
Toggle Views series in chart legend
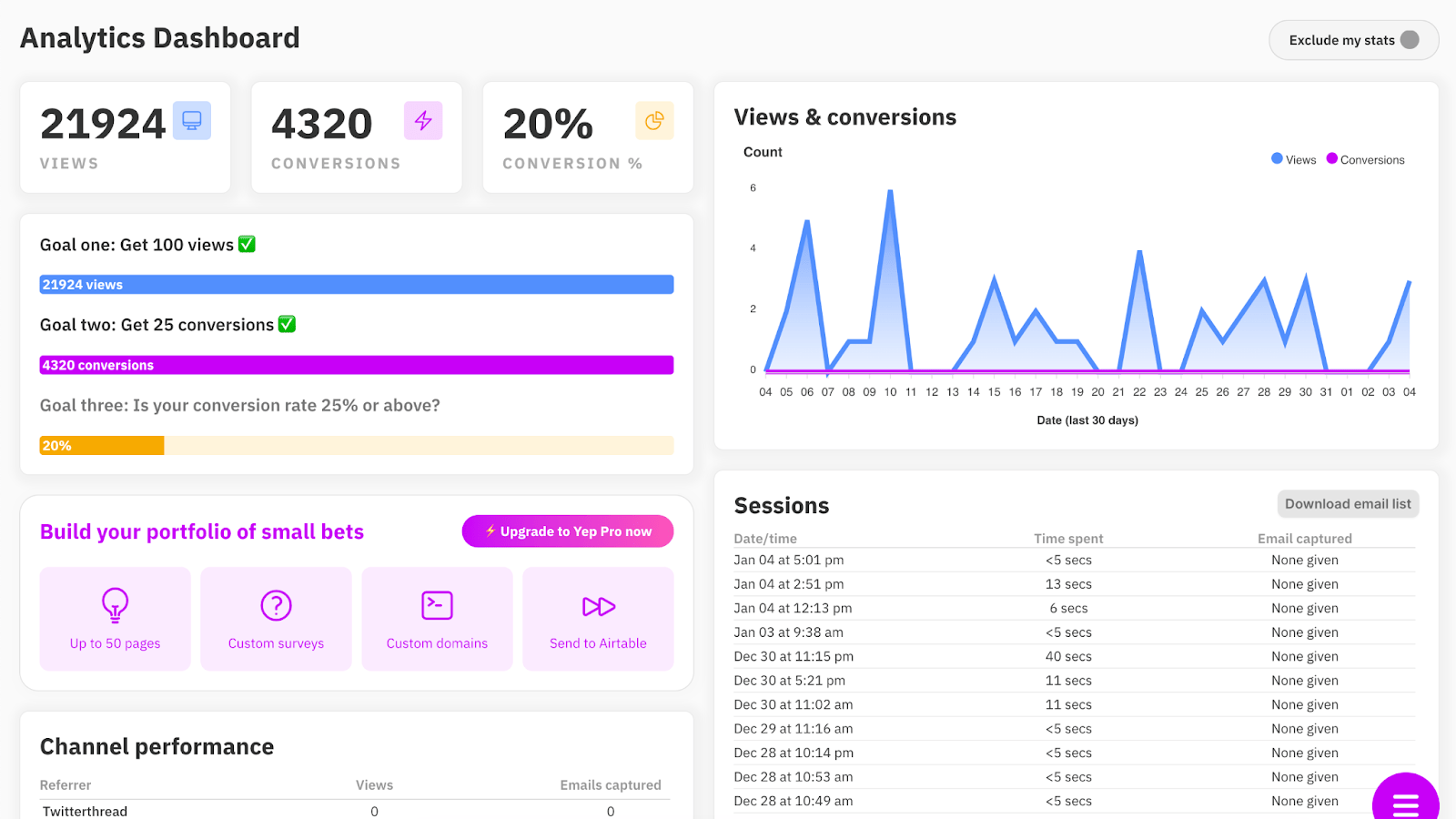(1293, 159)
